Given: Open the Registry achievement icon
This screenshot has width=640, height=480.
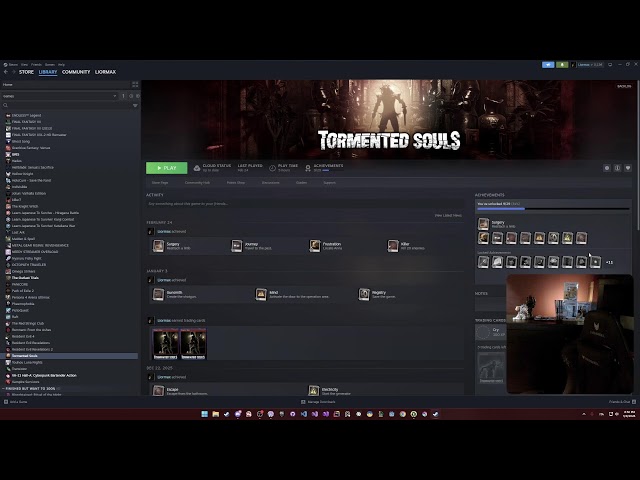Looking at the screenshot, I should point(364,294).
